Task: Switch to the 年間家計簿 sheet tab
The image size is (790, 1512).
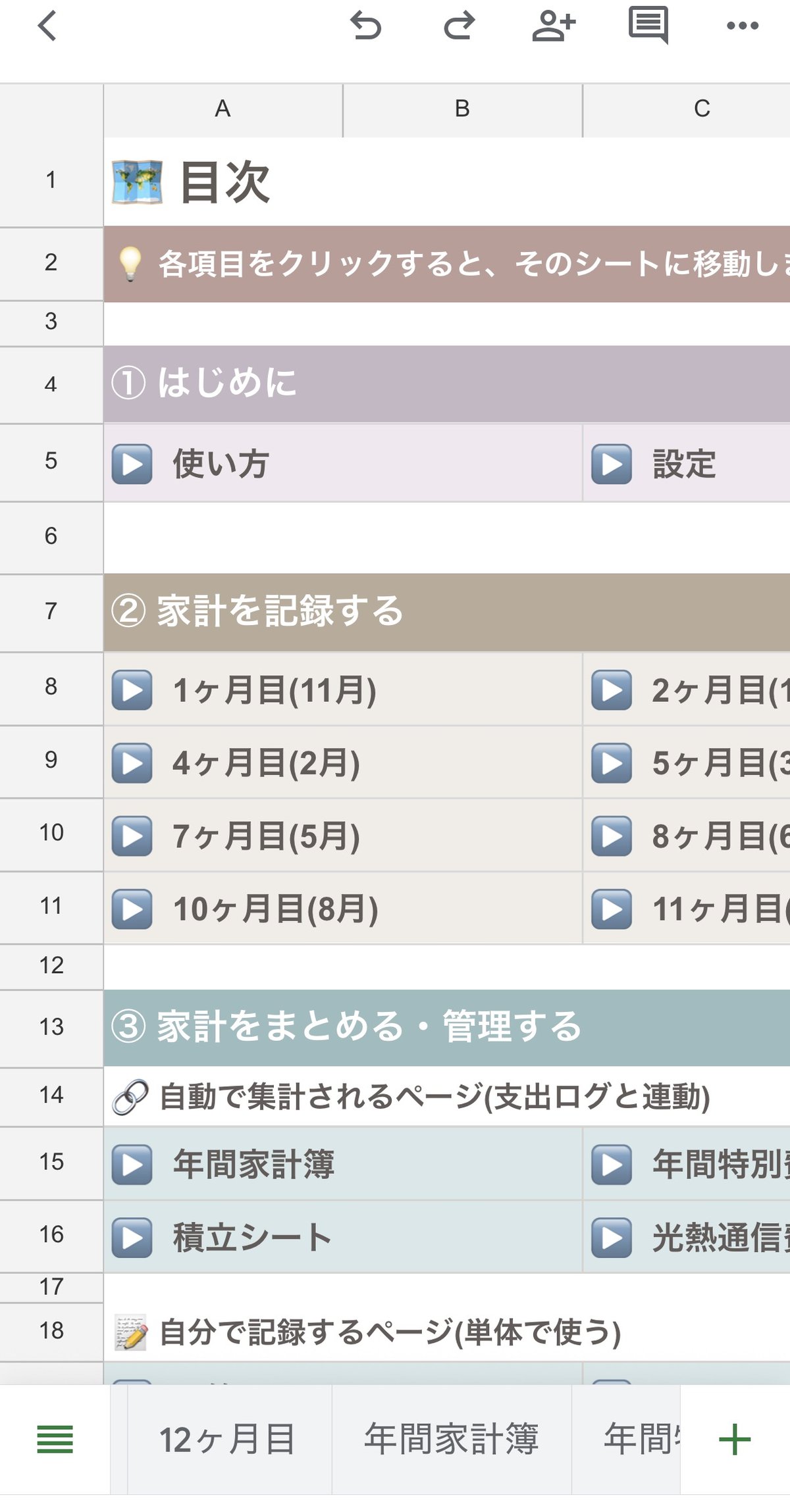Action: pyautogui.click(x=452, y=1439)
